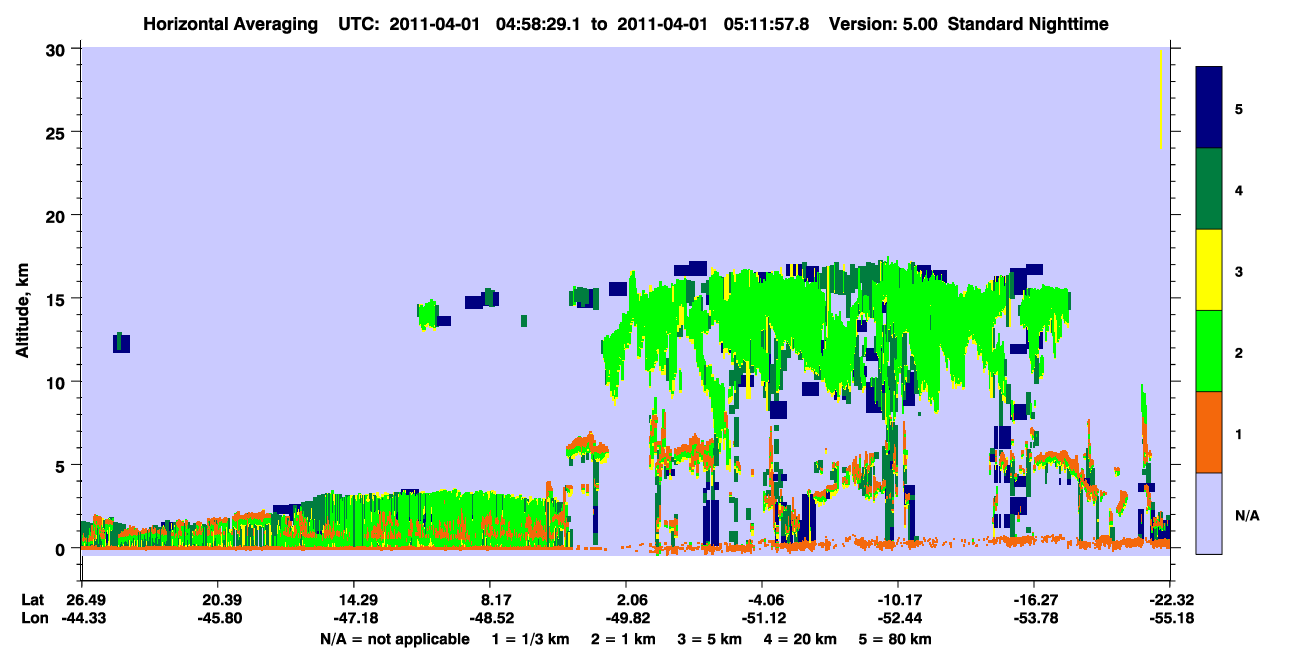Image resolution: width=1300 pixels, height=667 pixels.
Task: Click latitude value -10.17
Action: pos(898,600)
